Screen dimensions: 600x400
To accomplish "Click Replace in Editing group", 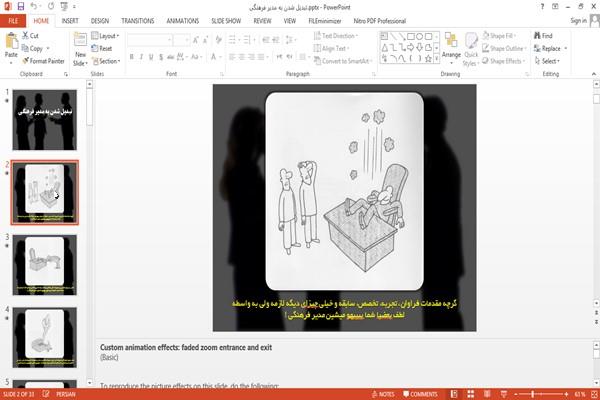I will (x=548, y=48).
